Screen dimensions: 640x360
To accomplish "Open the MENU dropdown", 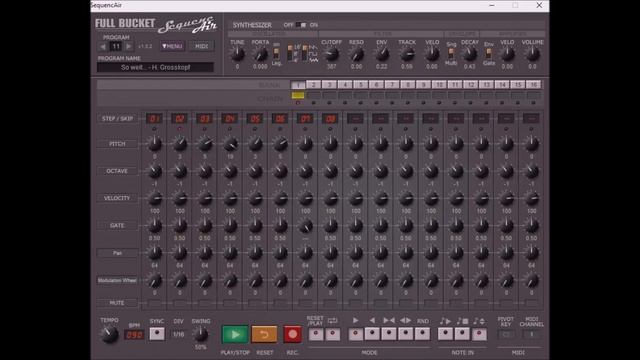I will pyautogui.click(x=172, y=47).
